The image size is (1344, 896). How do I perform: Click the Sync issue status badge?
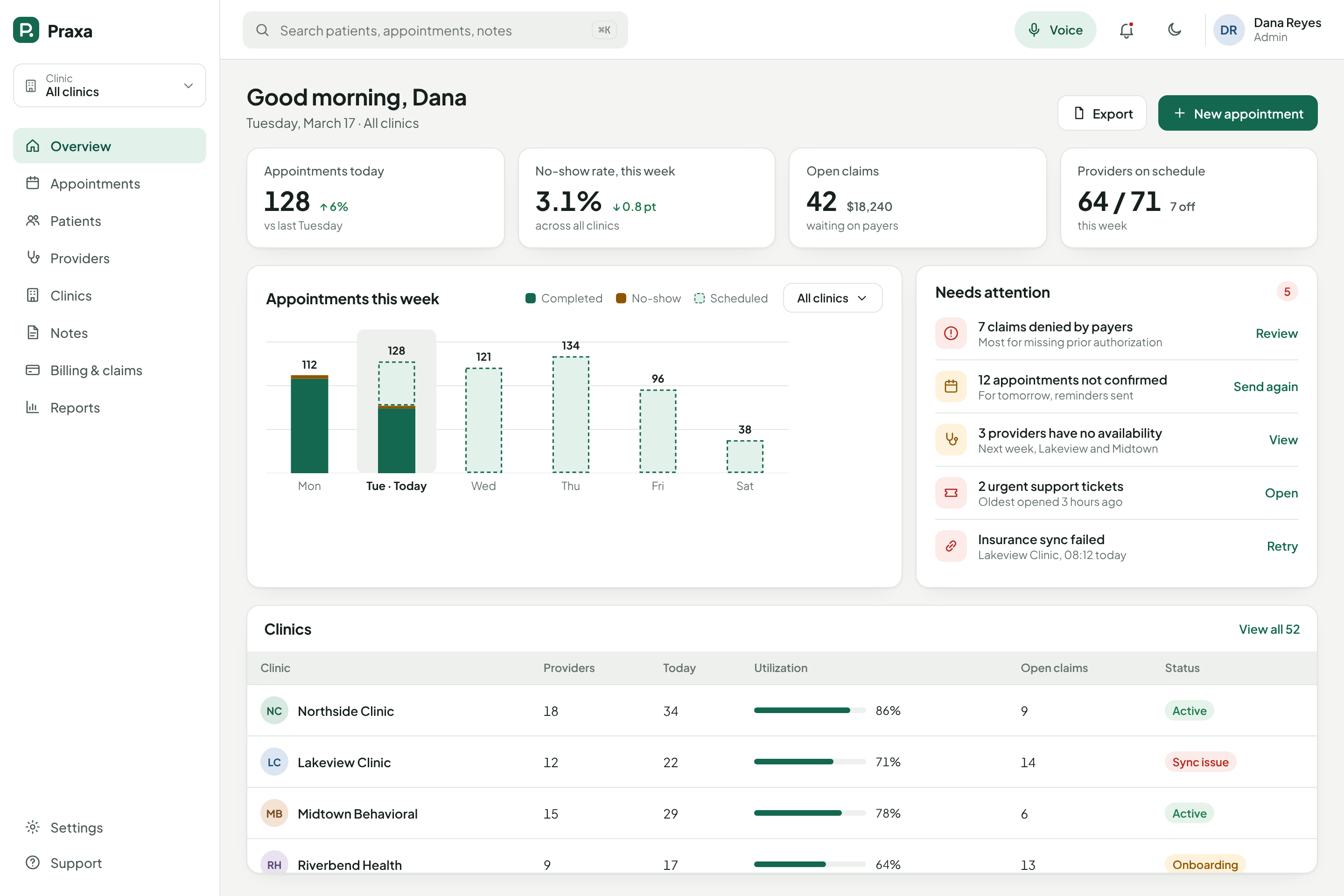click(x=1200, y=762)
